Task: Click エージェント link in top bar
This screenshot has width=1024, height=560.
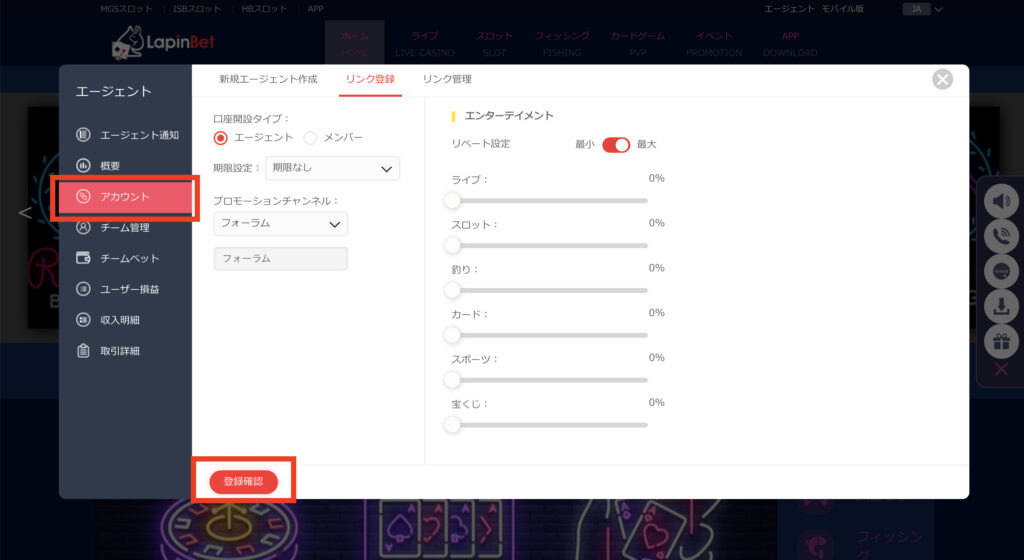Action: coord(789,8)
